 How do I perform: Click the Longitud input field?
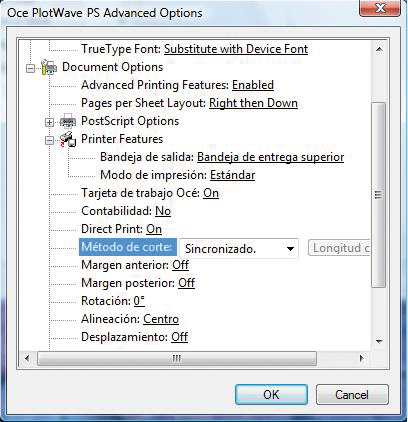click(x=339, y=248)
